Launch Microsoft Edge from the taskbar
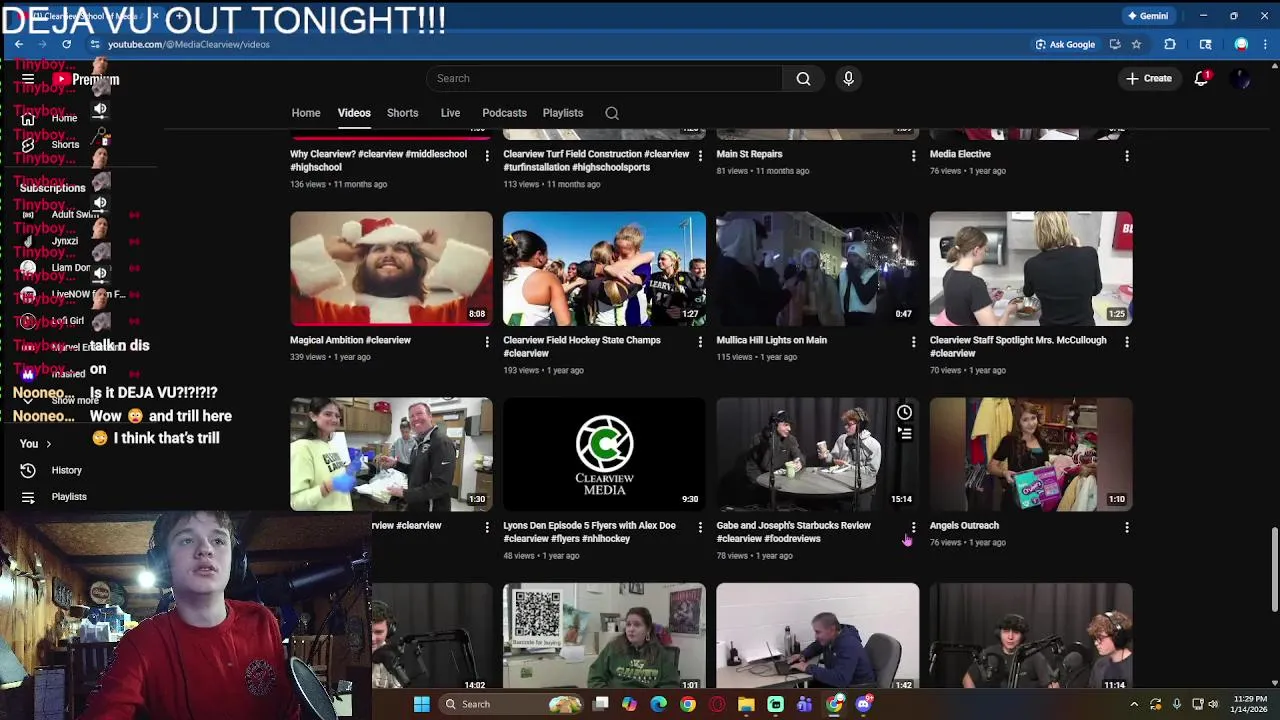 [658, 704]
